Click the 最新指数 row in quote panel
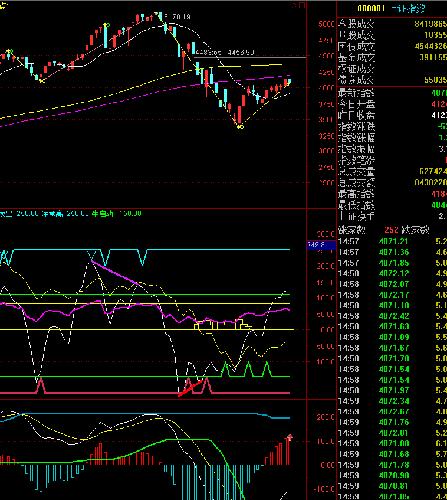Screen dimensions: 447x500 point(392,93)
